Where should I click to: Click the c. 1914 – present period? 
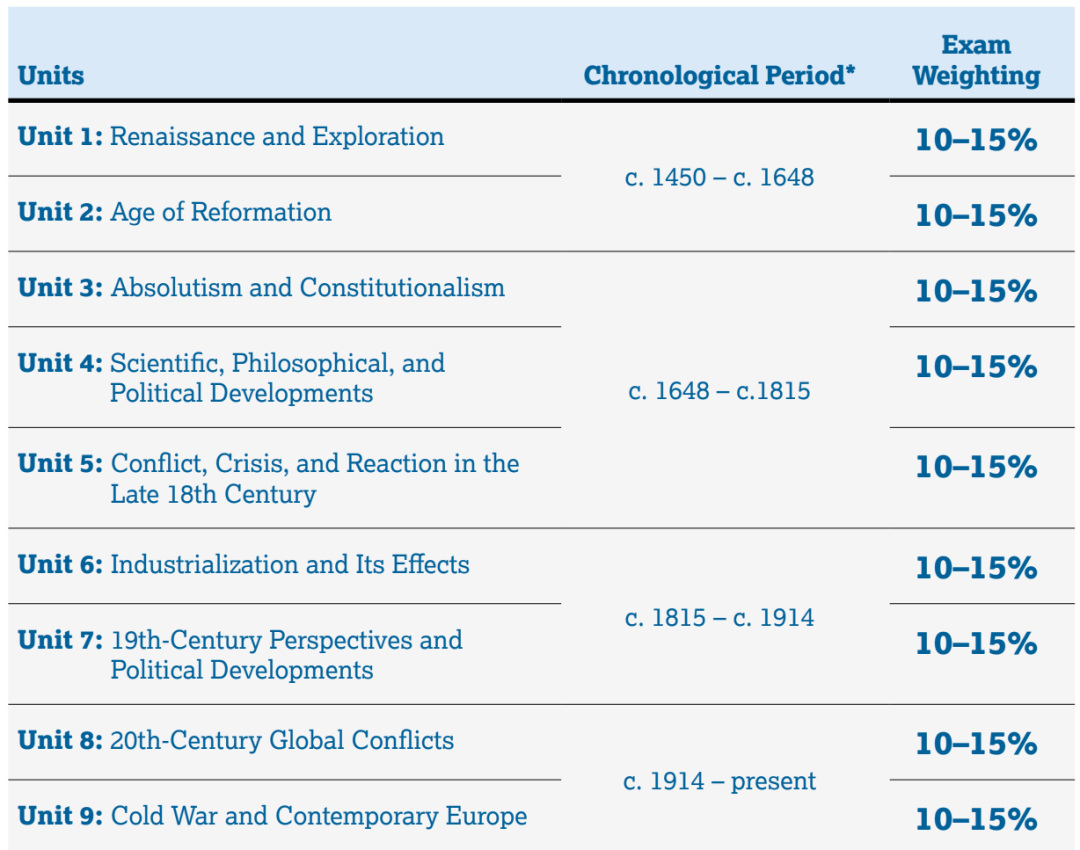click(x=719, y=781)
